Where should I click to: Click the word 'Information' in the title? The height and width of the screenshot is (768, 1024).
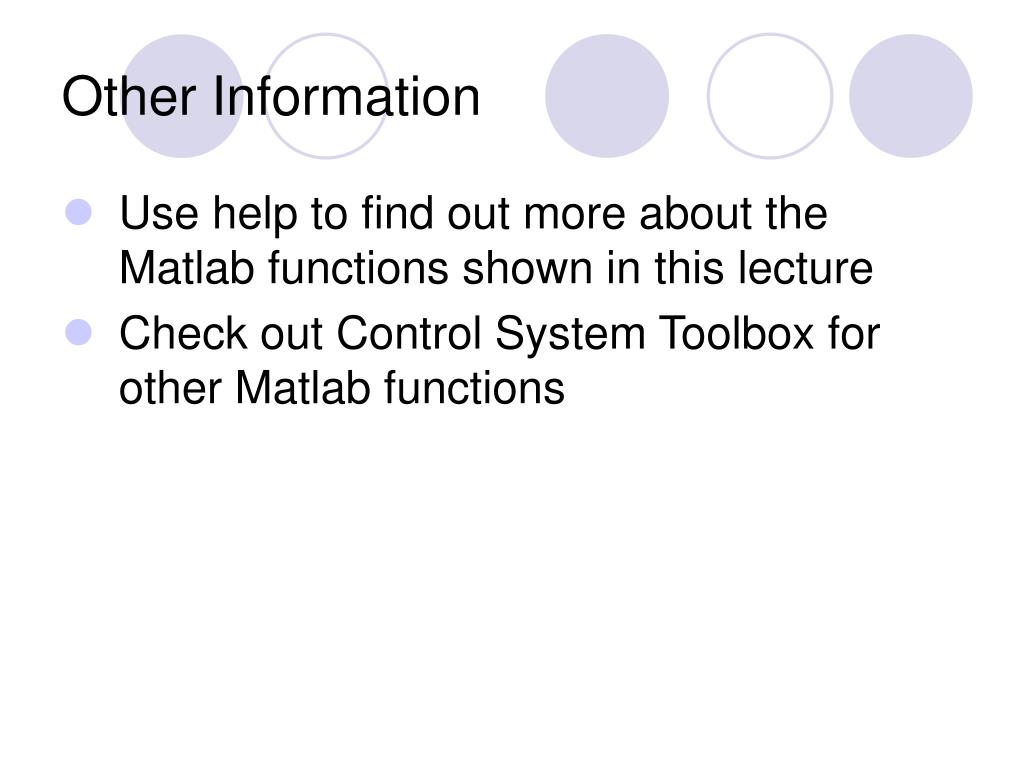pos(347,97)
